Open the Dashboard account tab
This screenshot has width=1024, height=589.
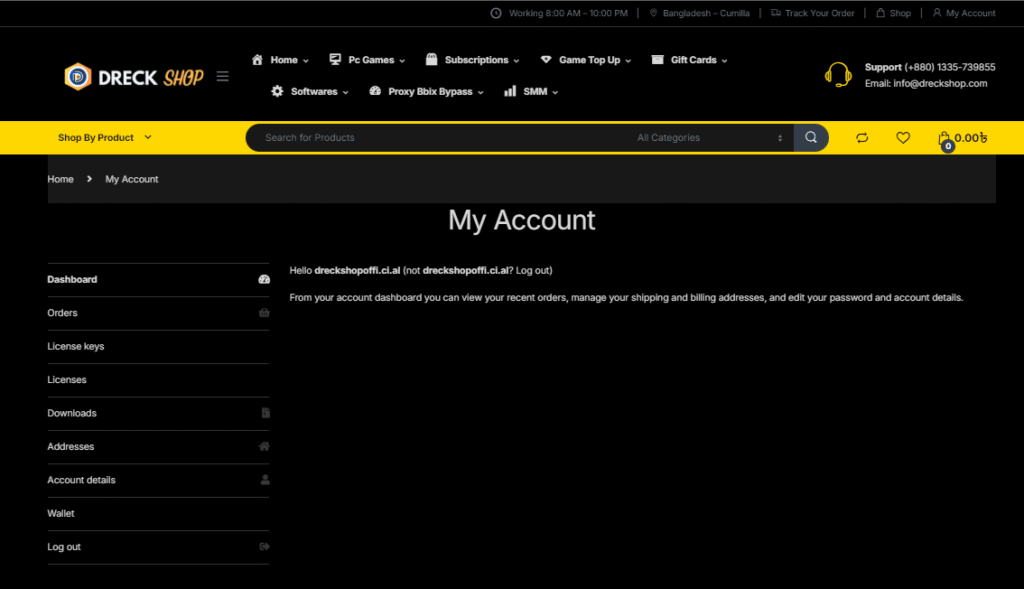158,279
